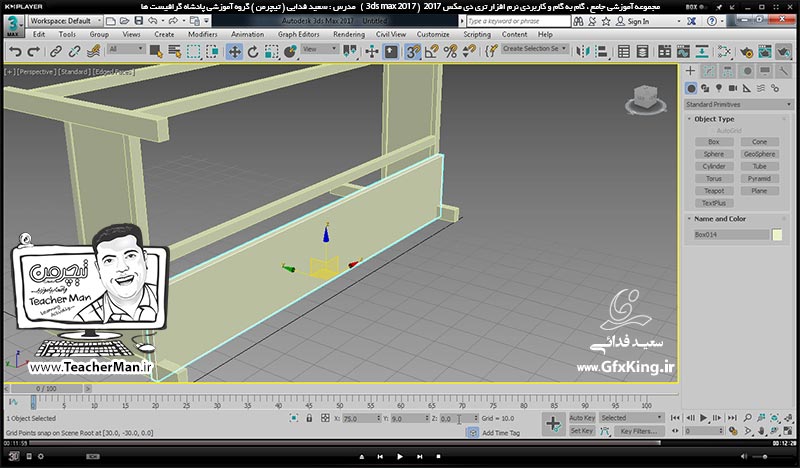Toggle the Selection Lock padlock icon
800x468 pixels.
(309, 418)
